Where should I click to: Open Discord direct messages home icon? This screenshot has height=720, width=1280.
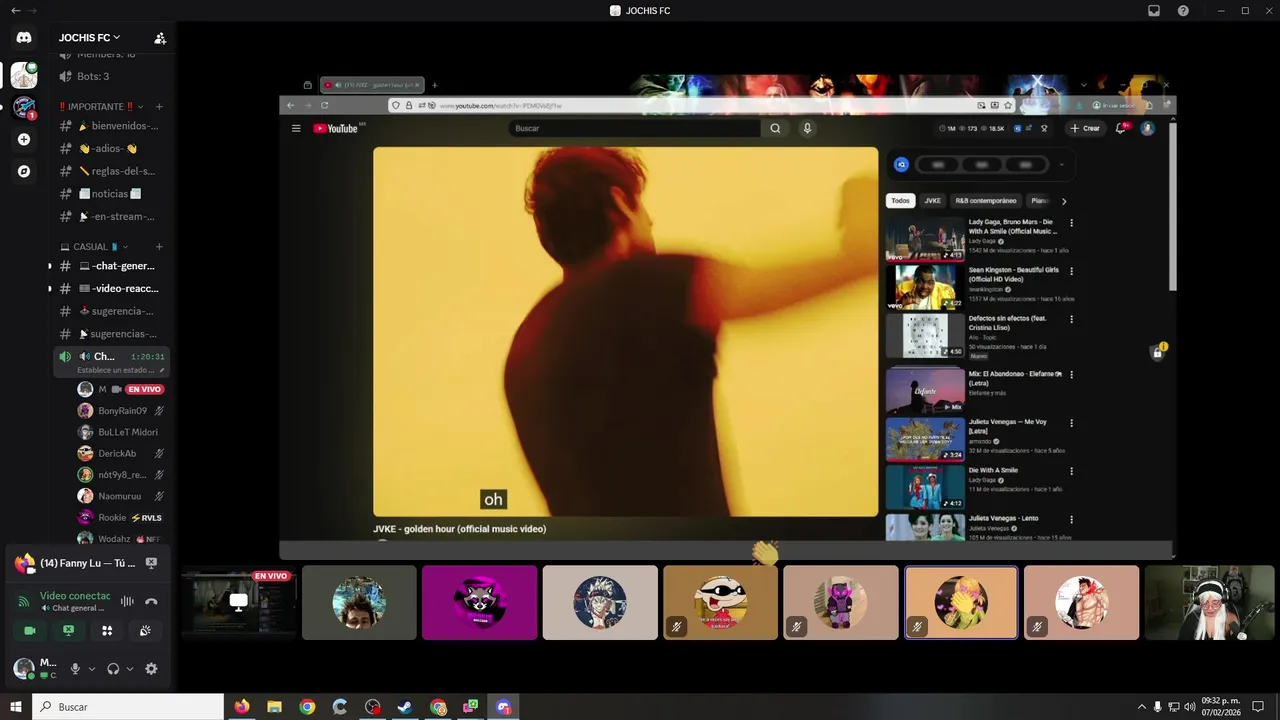(24, 38)
